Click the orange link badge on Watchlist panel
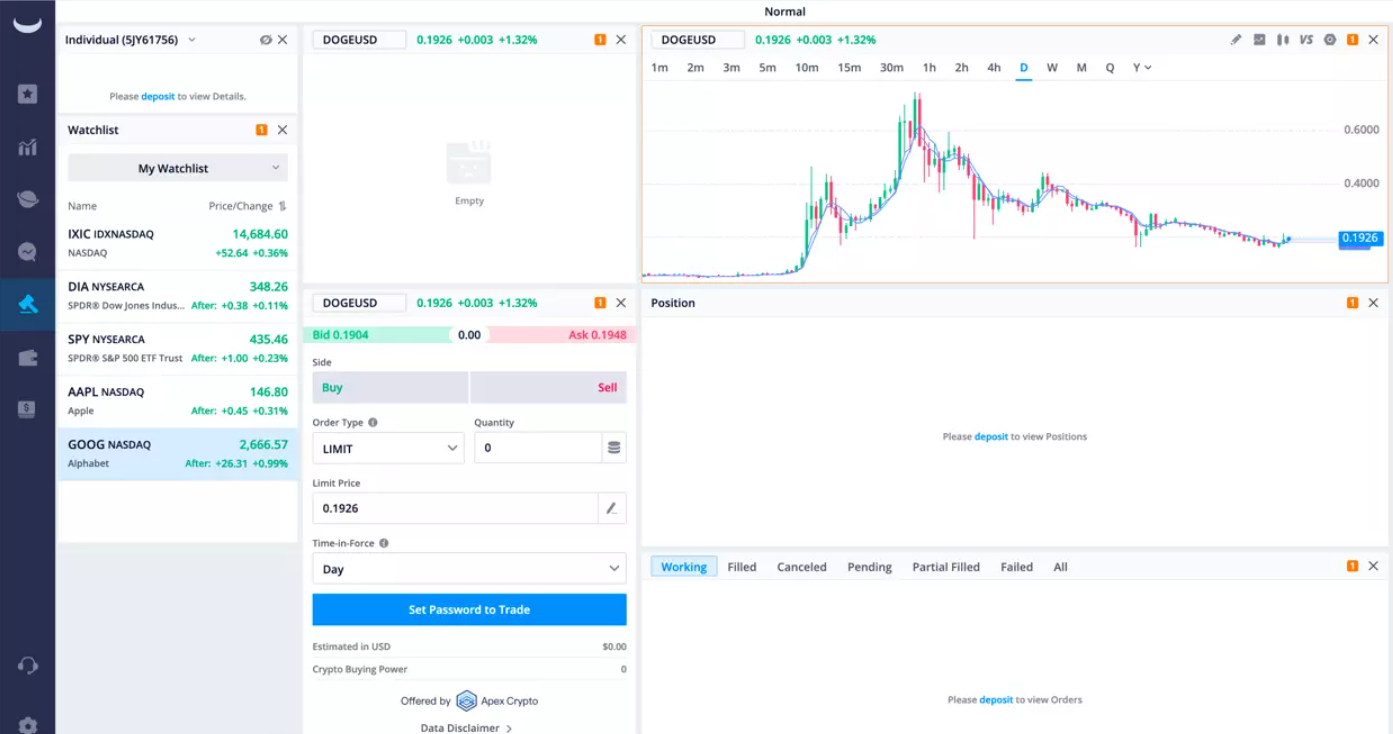 click(261, 130)
